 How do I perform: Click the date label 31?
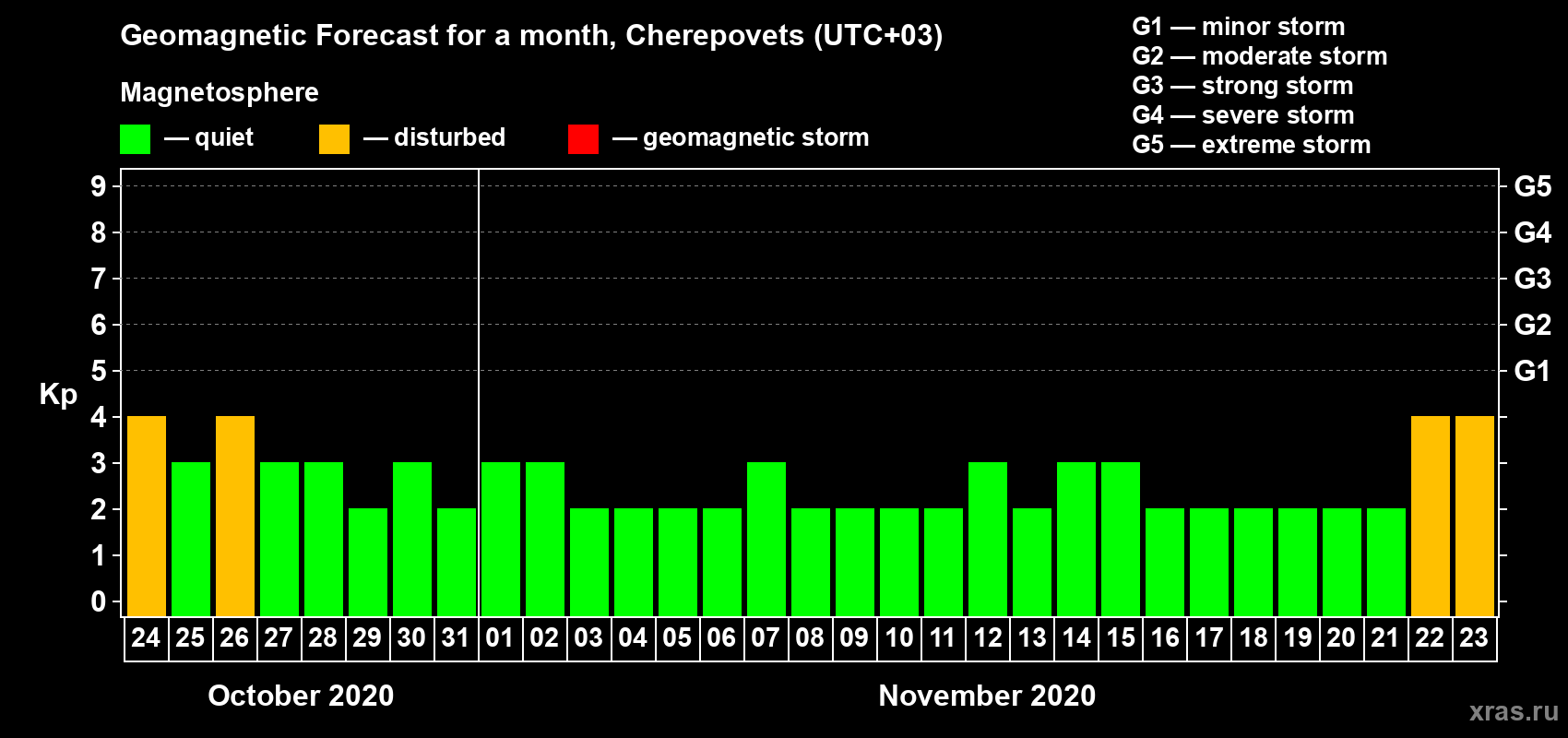pos(456,638)
